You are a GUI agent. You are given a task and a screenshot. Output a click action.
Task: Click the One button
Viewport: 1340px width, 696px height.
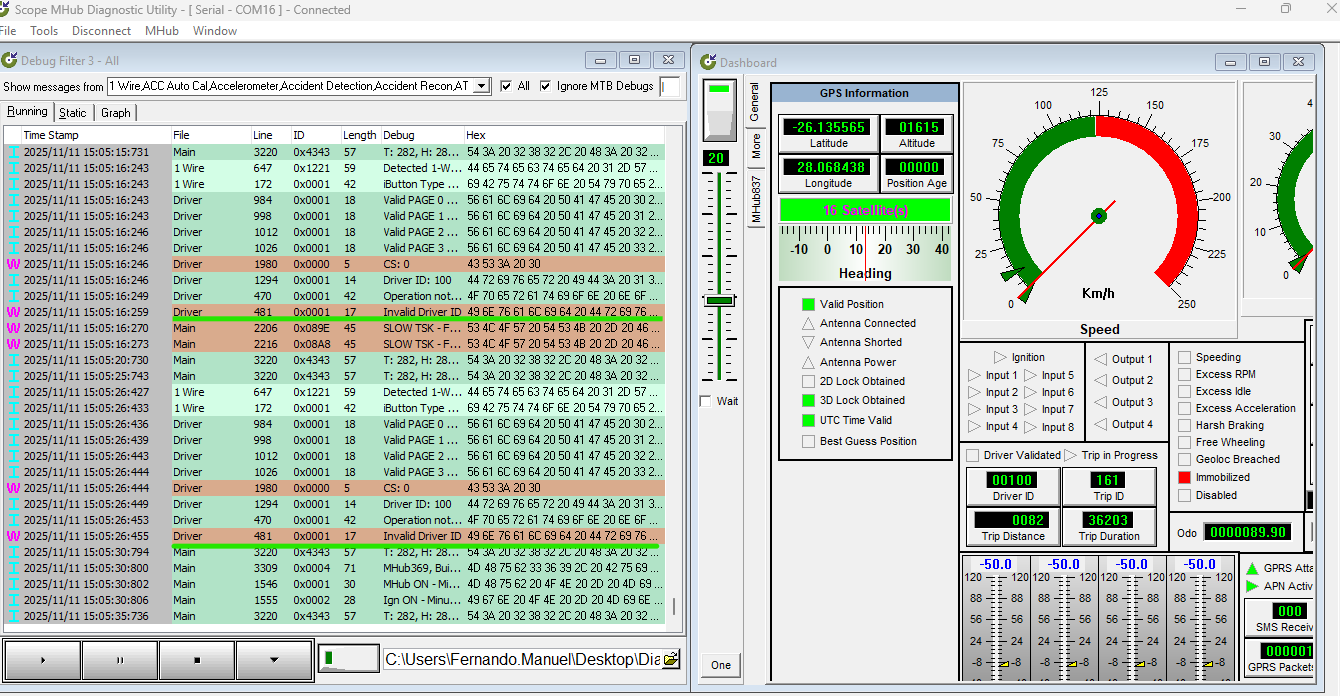[x=721, y=665]
